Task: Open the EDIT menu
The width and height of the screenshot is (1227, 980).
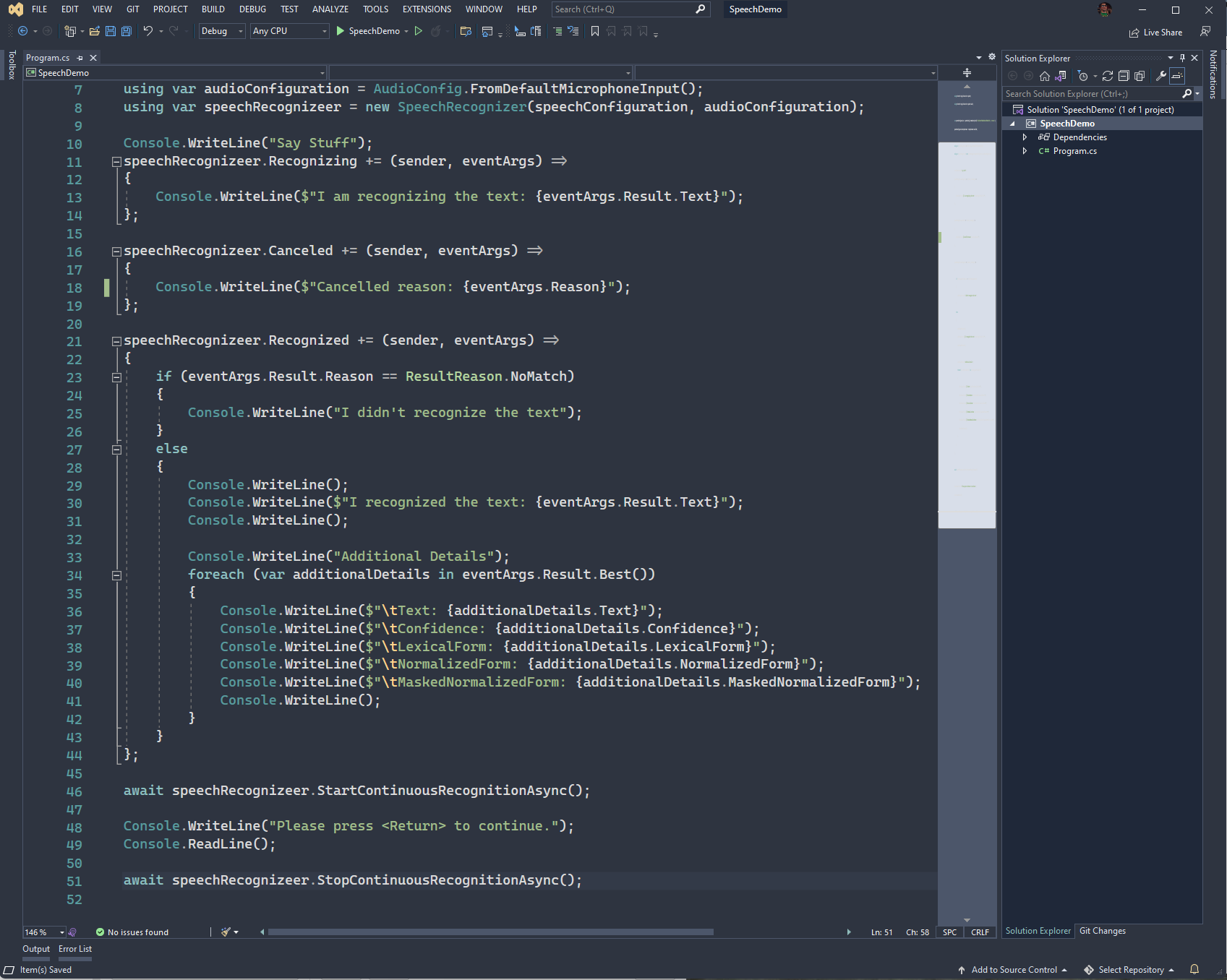Action: [x=70, y=9]
